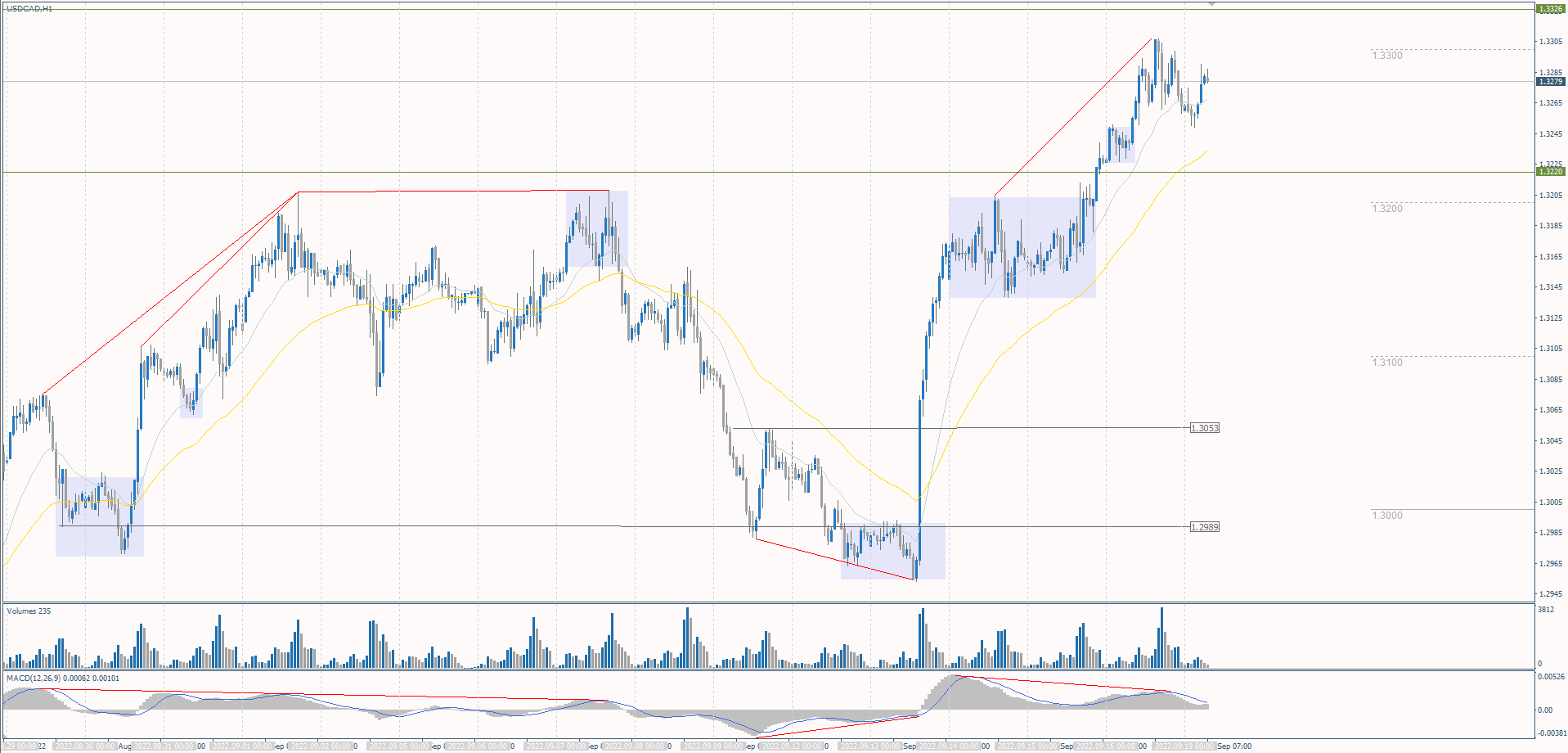The image size is (1568, 753).
Task: Click the 1.3125 value on the price scale
Action: point(1550,318)
